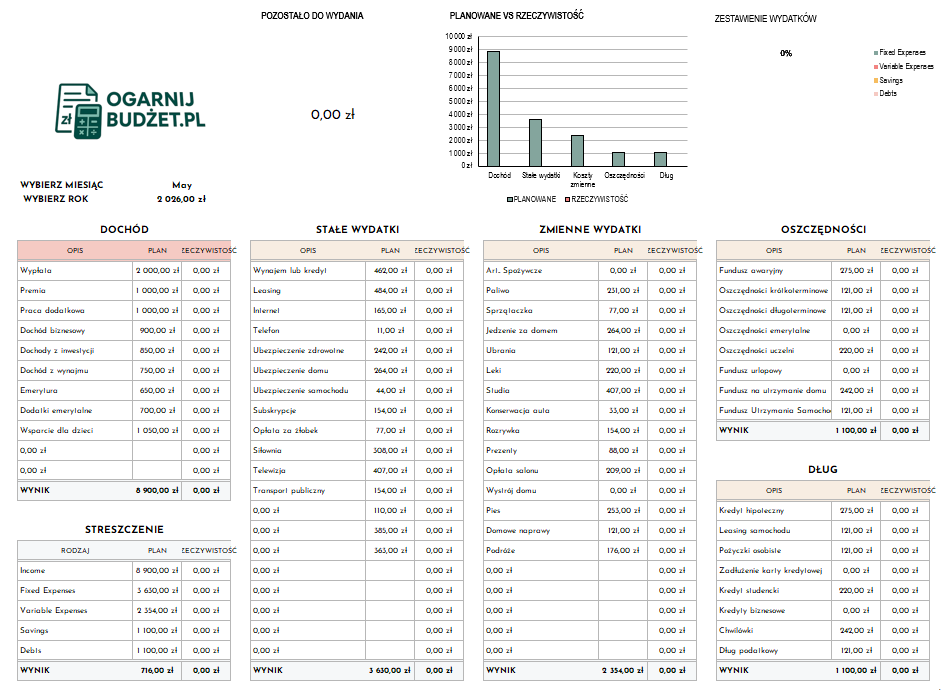The image size is (945, 692).
Task: Select the Wypłata plan cell 2 000,00 zł
Action: tap(158, 269)
